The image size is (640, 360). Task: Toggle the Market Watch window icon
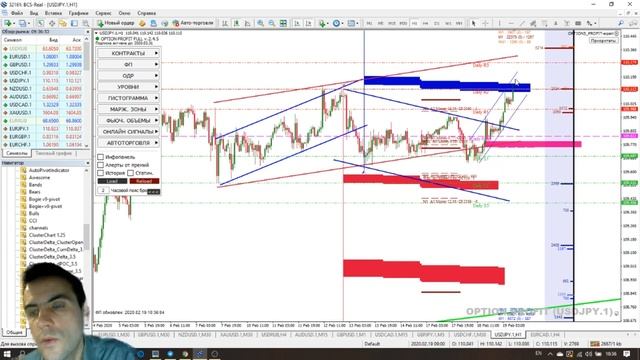(x=41, y=23)
